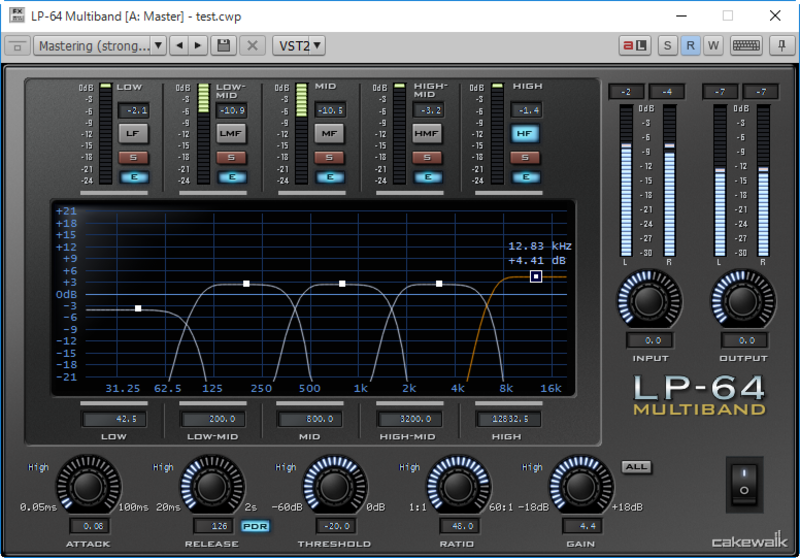This screenshot has width=800, height=558.
Task: Click the LOW frequency field 42.5
Action: click(115, 419)
